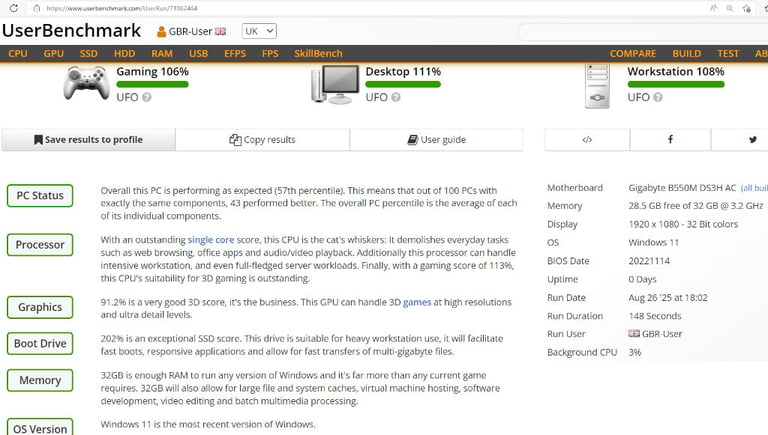Screen dimensions: 768x435
Task: Click the 1920 x 1080 display value
Action: click(x=683, y=224)
